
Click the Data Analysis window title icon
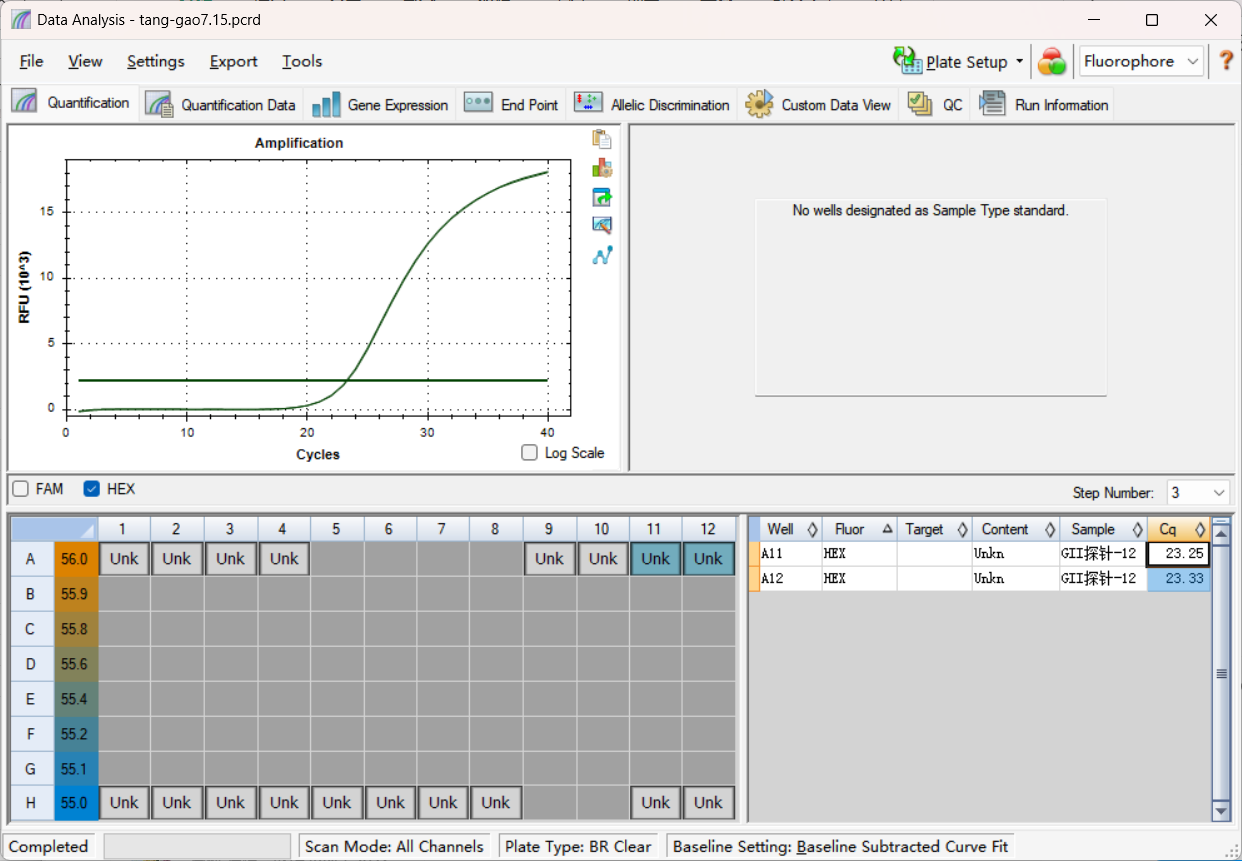[20, 20]
